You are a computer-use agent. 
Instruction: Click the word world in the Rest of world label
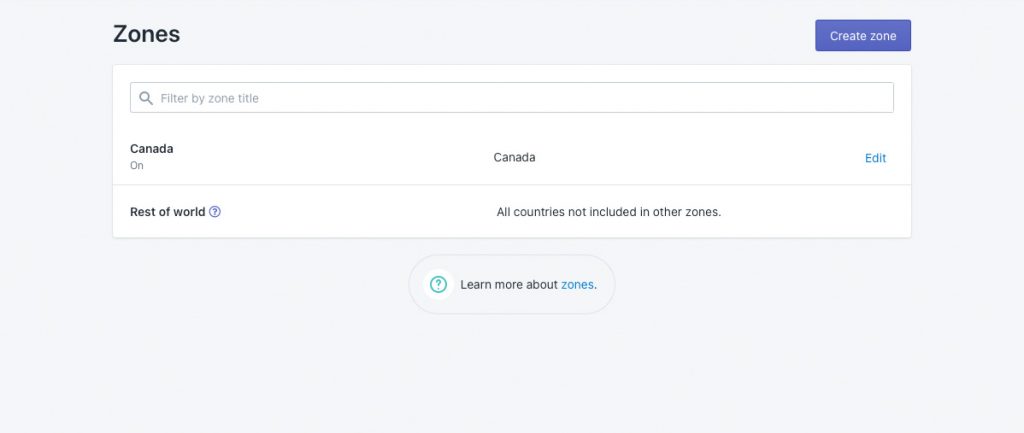191,212
